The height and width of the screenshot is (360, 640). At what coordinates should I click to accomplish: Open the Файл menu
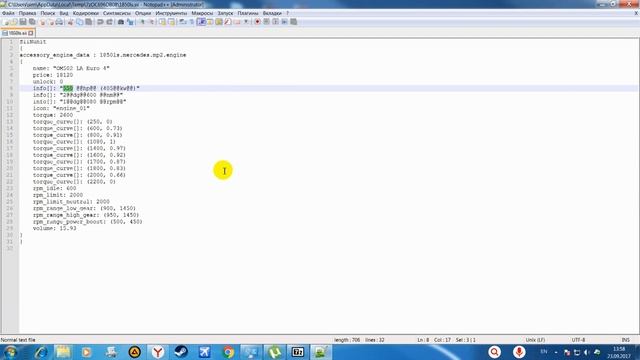[8, 13]
